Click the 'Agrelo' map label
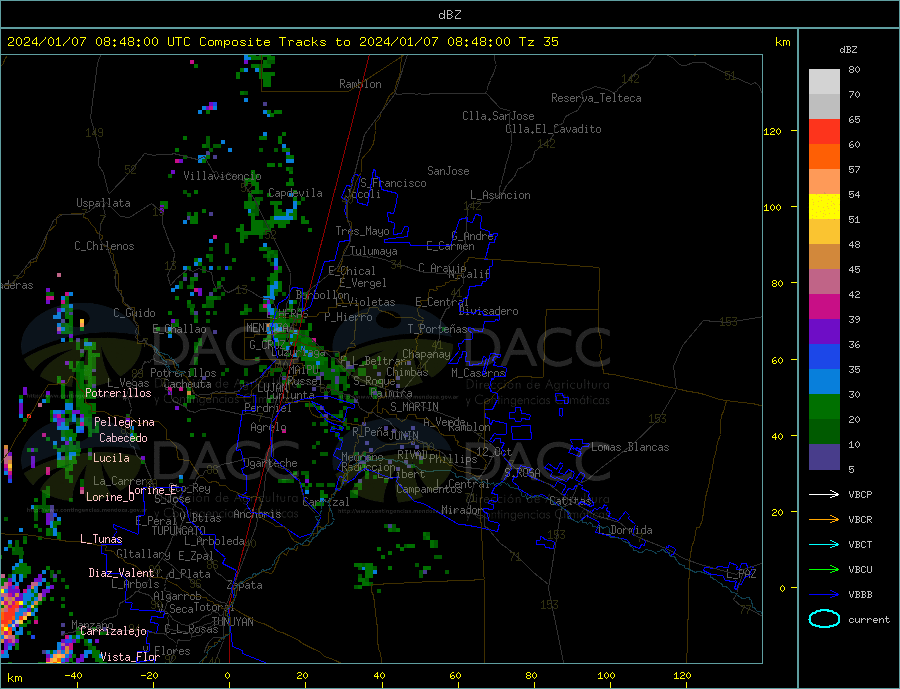The width and height of the screenshot is (900, 689). pos(268,427)
